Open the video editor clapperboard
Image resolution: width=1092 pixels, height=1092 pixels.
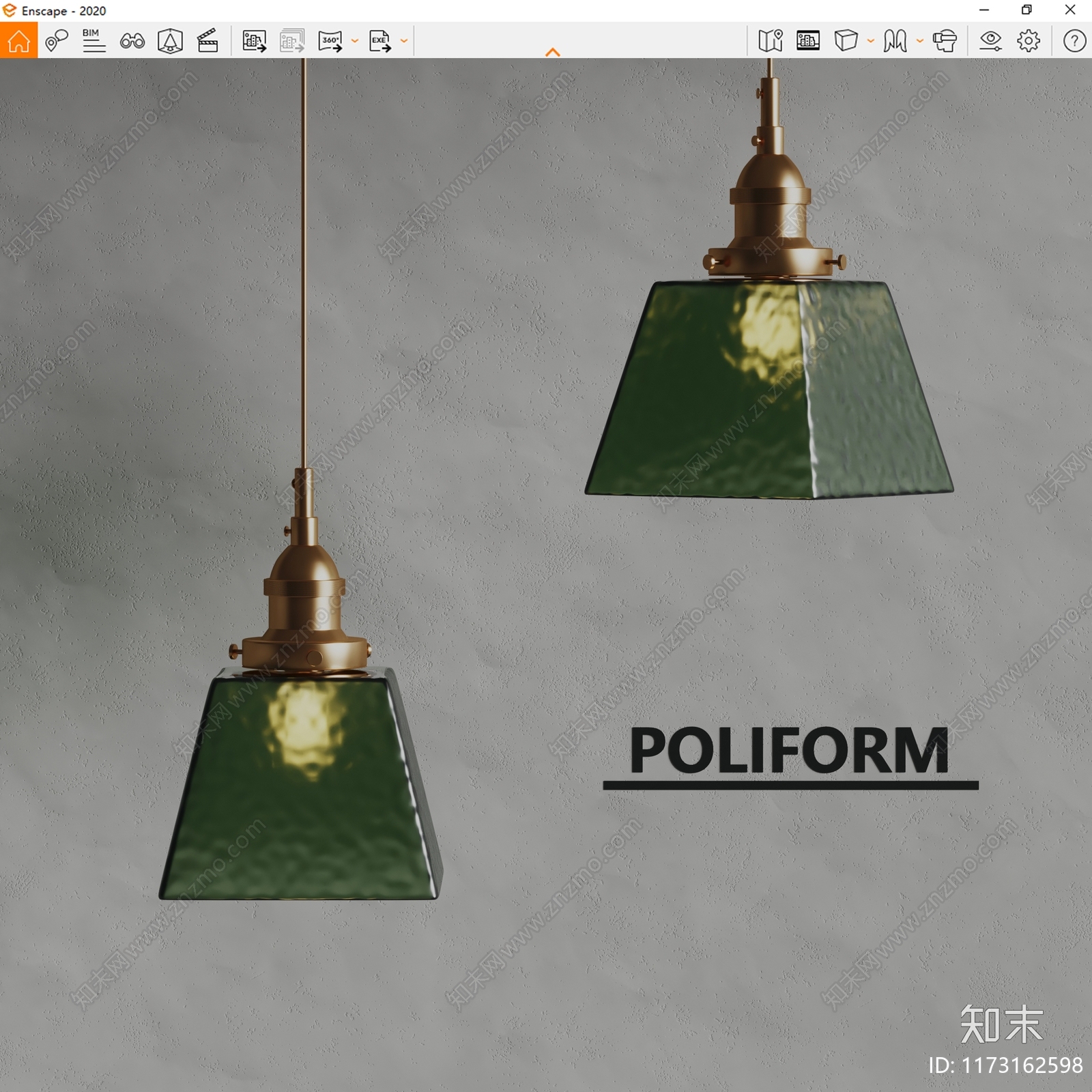tap(207, 41)
